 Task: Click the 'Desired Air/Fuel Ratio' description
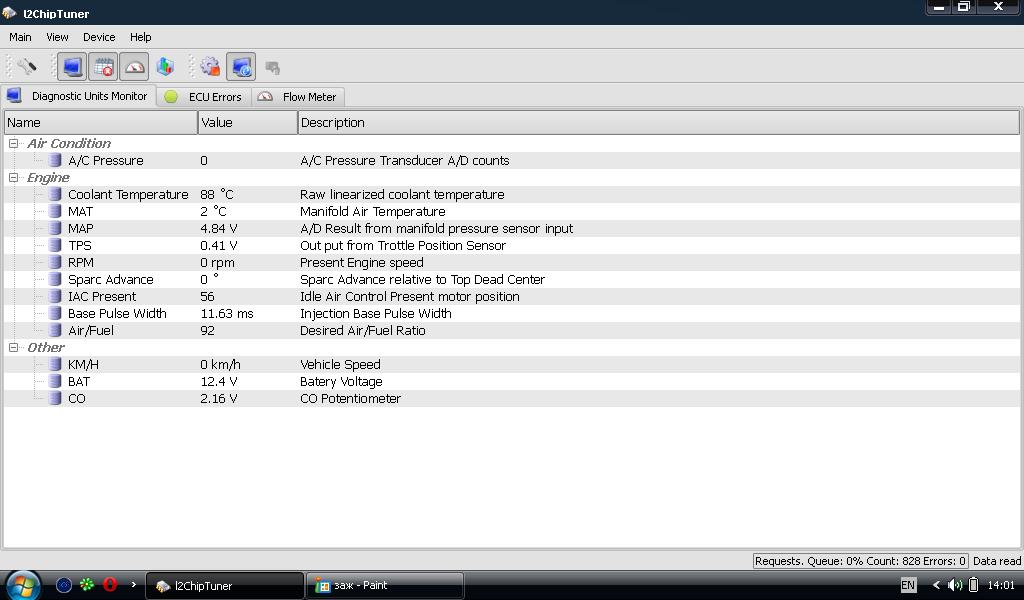362,330
